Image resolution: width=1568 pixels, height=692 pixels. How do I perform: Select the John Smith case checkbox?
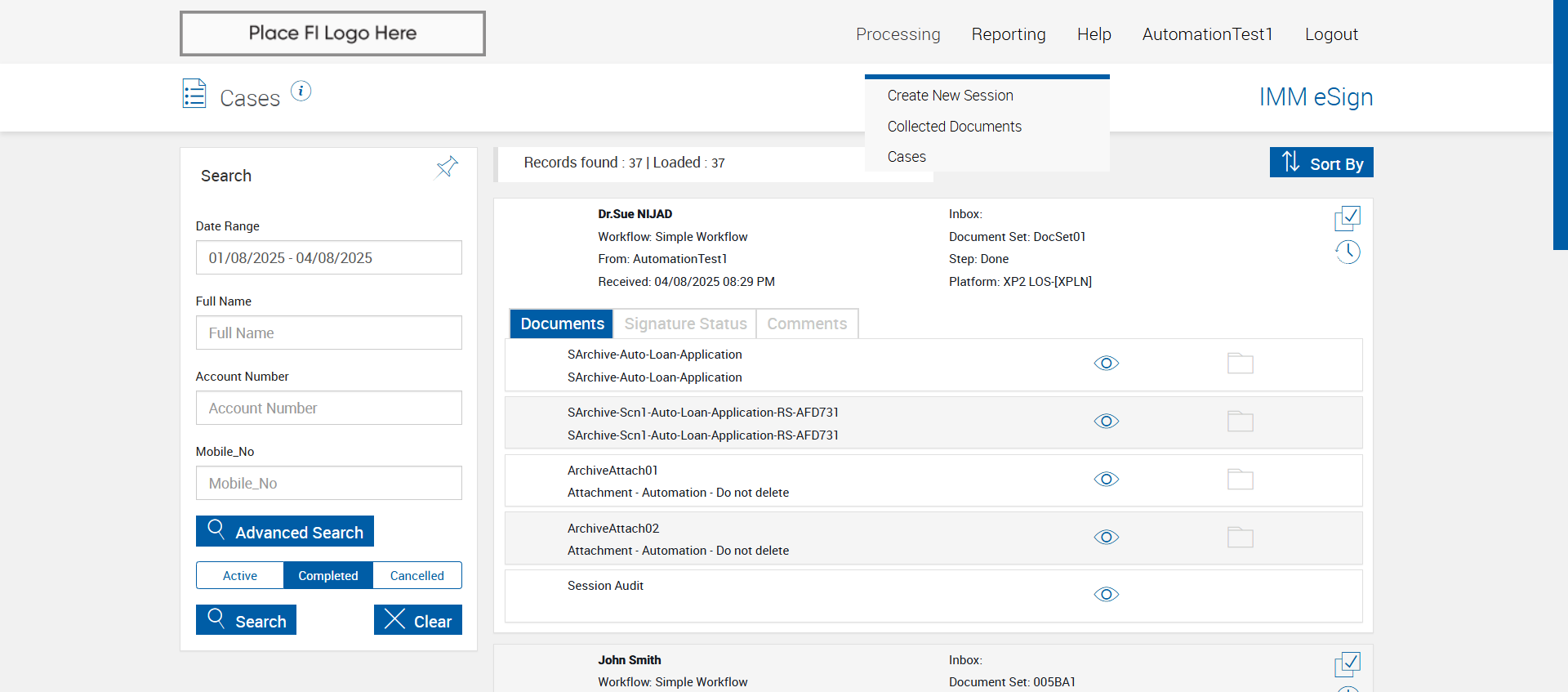pos(1347,664)
